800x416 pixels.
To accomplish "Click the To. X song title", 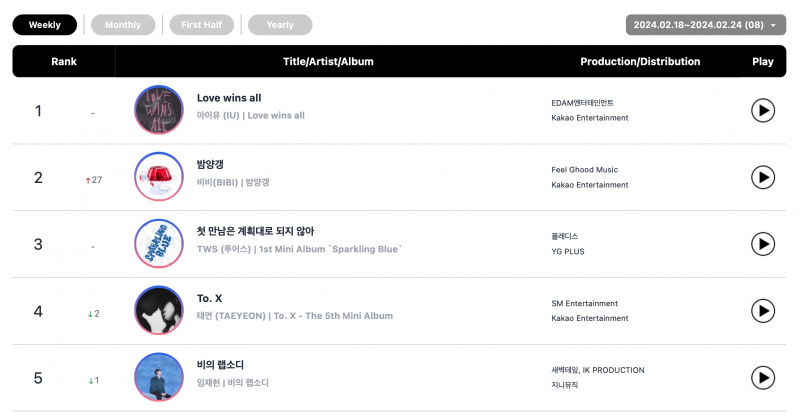I will pyautogui.click(x=210, y=298).
